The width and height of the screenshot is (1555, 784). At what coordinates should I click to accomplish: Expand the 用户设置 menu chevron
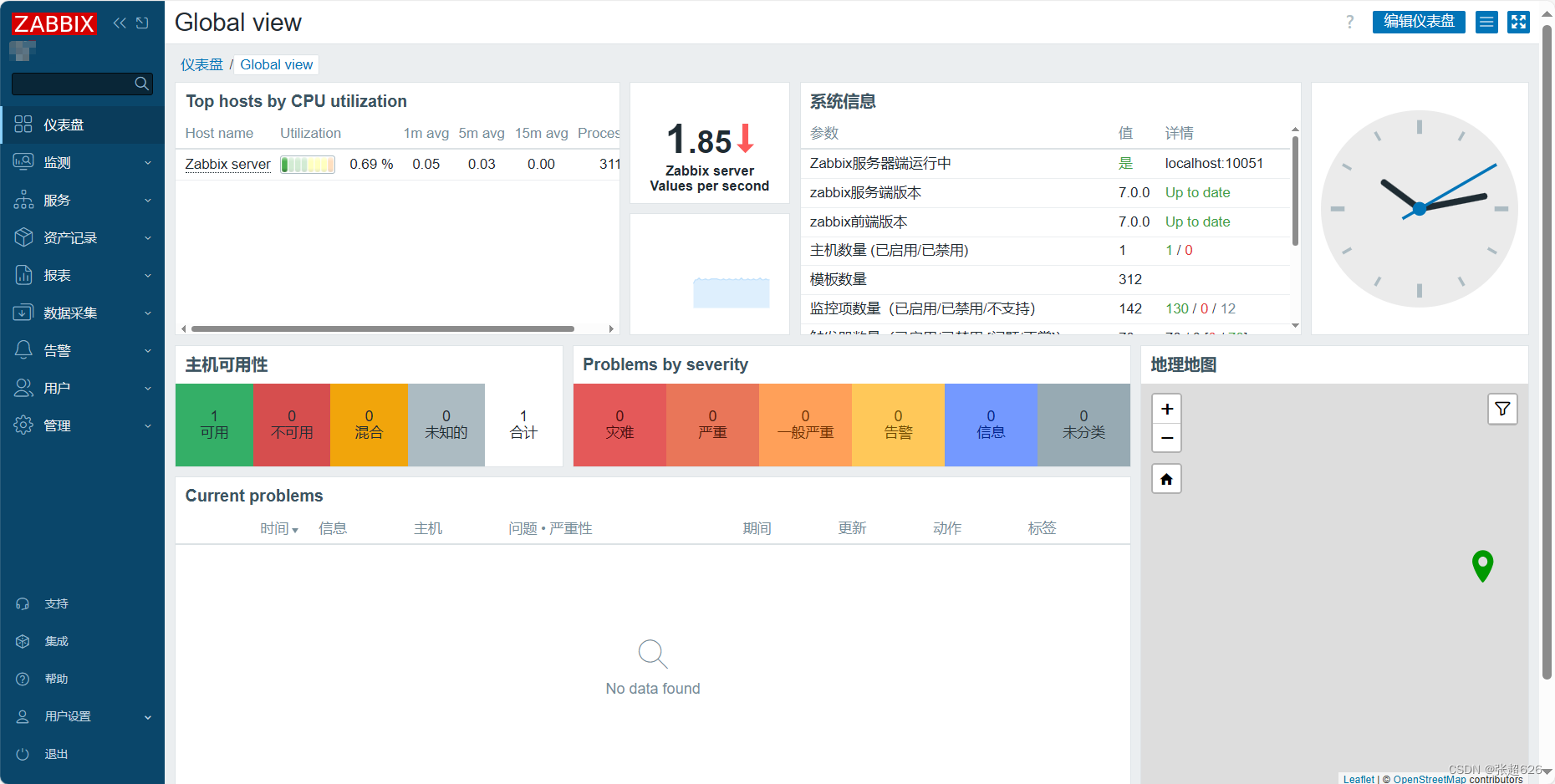tap(148, 717)
